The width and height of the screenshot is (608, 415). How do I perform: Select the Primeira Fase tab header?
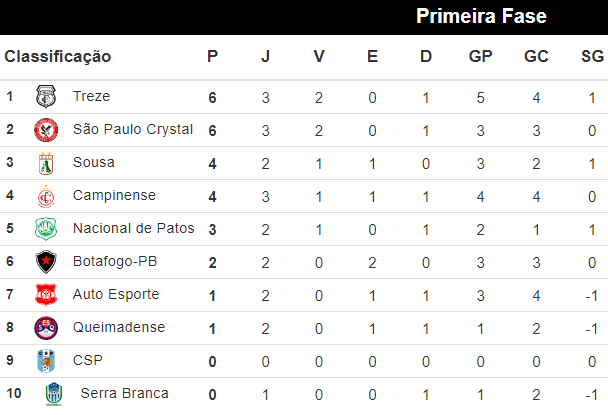click(x=481, y=16)
